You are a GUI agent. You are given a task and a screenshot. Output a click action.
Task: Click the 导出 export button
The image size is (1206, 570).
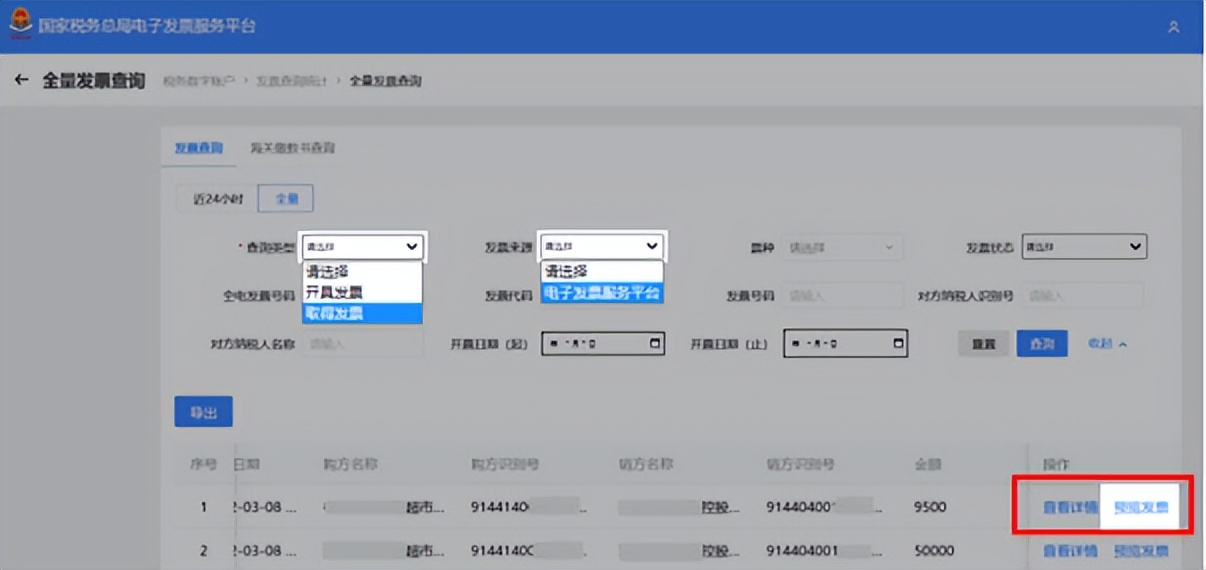203,411
